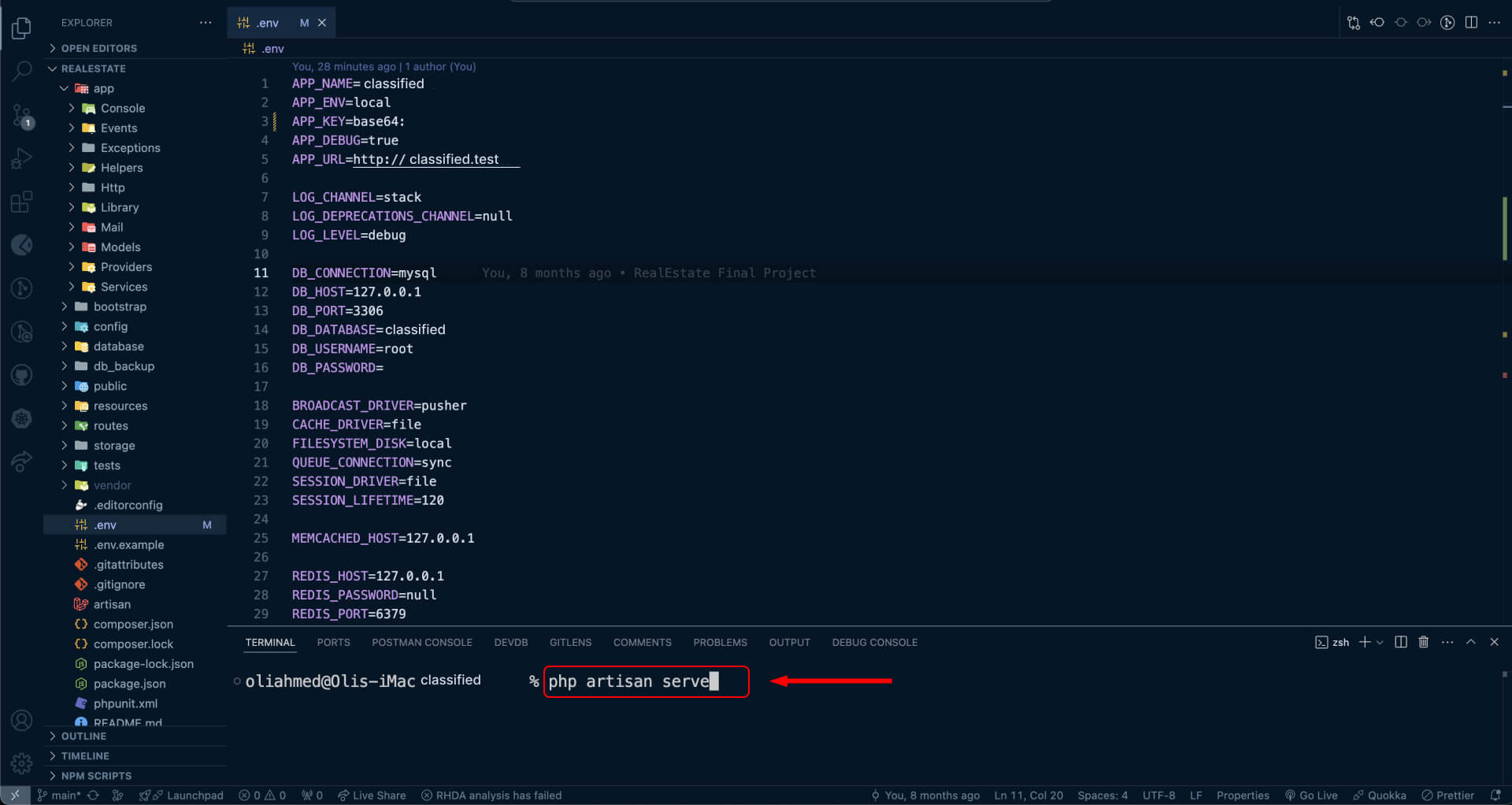Split the terminal panel

point(1400,642)
